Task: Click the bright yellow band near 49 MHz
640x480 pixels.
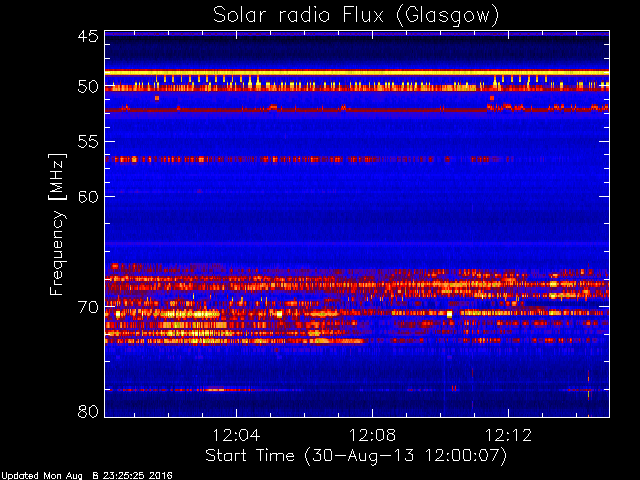Action: pyautogui.click(x=357, y=73)
